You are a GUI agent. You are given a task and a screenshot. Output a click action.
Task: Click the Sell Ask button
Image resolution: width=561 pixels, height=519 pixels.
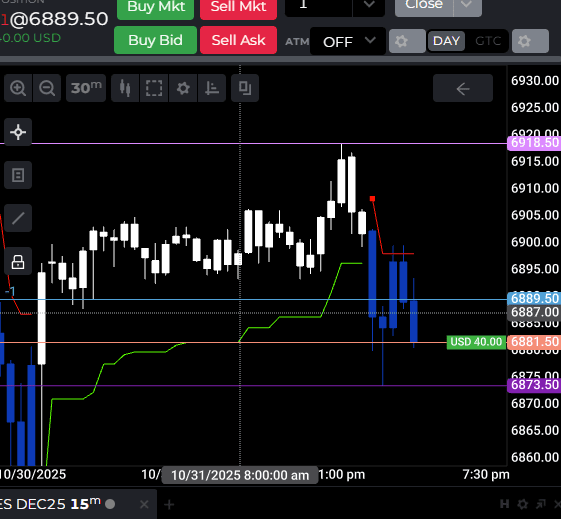tap(238, 40)
